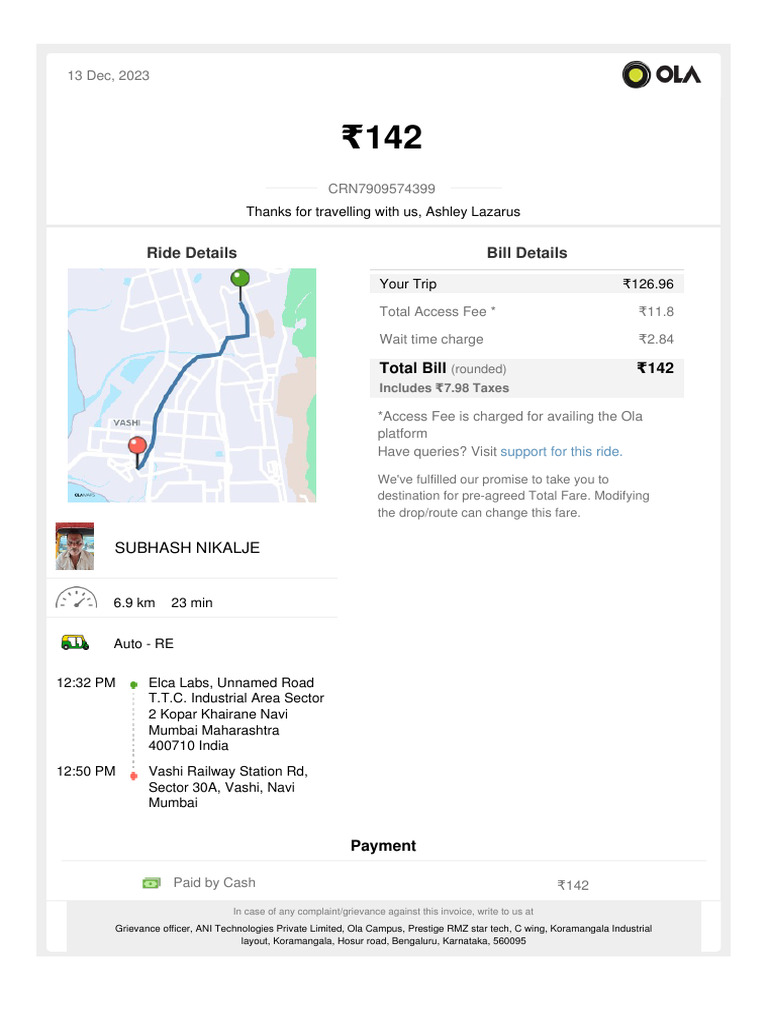Click driver name SUBHASH NIKALJE
The image size is (768, 1024).
(187, 548)
